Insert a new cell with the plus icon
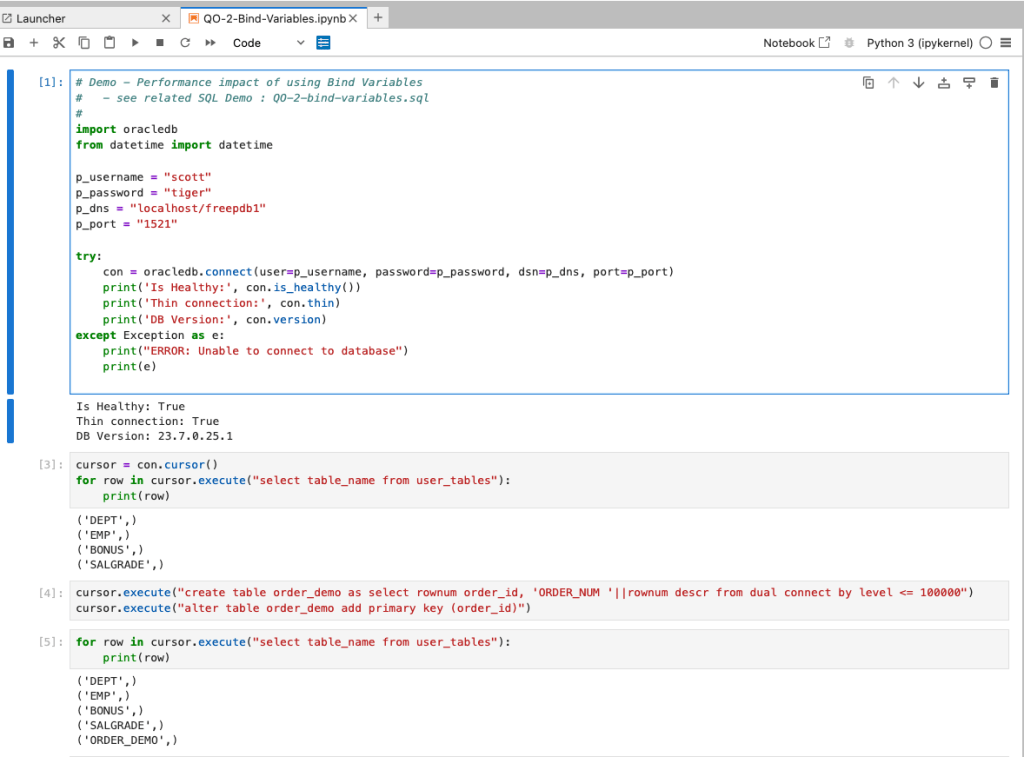 (34, 43)
